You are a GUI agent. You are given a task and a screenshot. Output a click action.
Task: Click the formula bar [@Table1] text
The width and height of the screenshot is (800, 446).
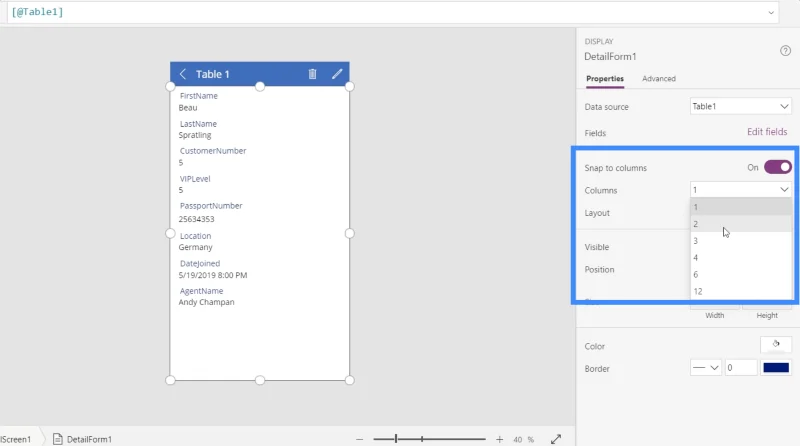pyautogui.click(x=37, y=12)
